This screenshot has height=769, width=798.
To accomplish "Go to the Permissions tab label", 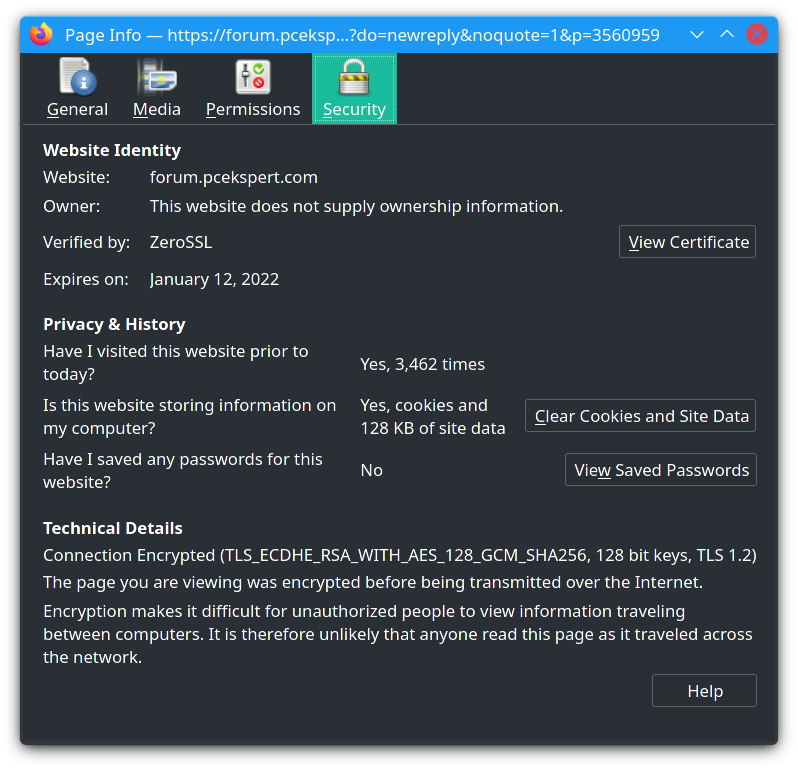I will (253, 109).
